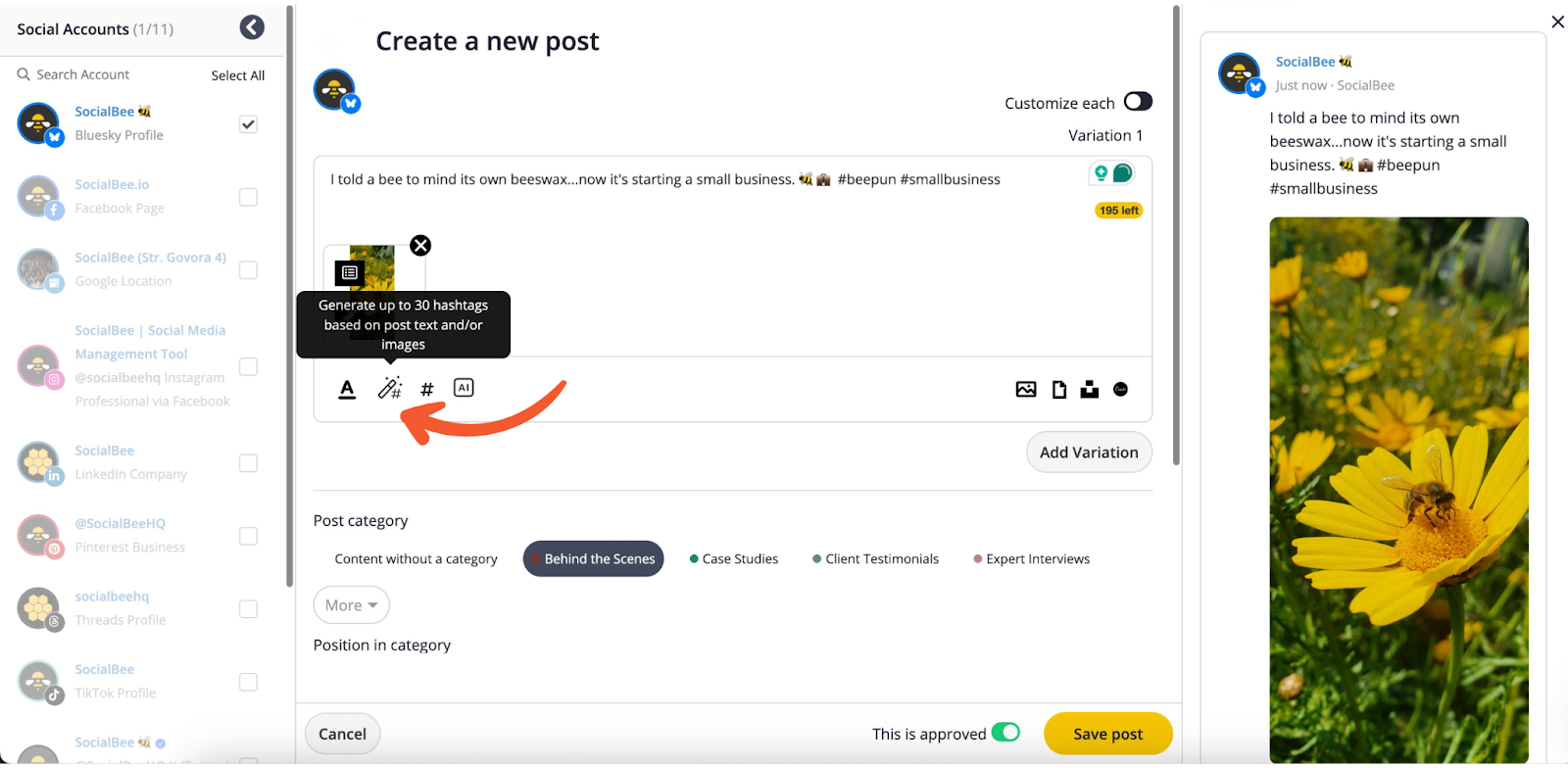Click the AI hashtag generator wand icon
Screen dimensions: 1568x768
coord(389,389)
